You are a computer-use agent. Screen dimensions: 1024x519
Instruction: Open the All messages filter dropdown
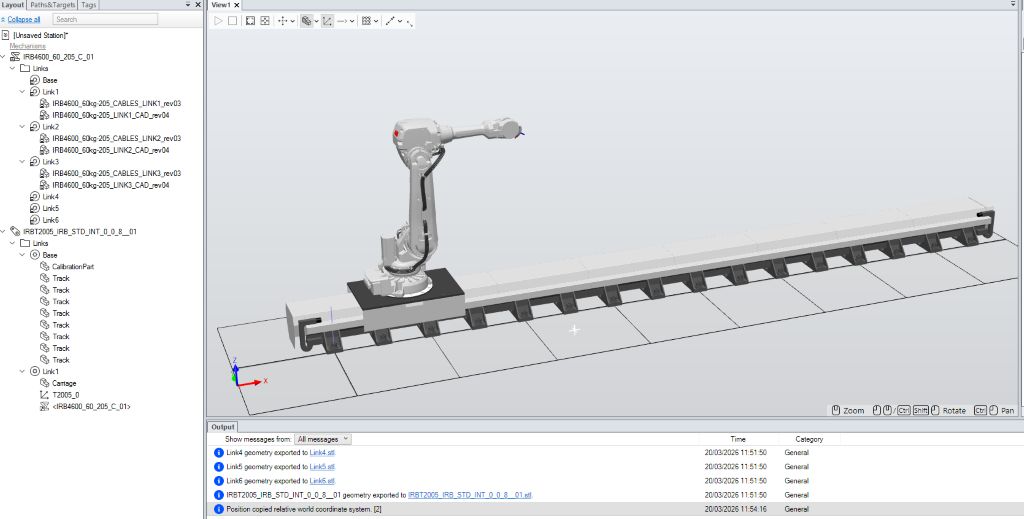[x=323, y=439]
